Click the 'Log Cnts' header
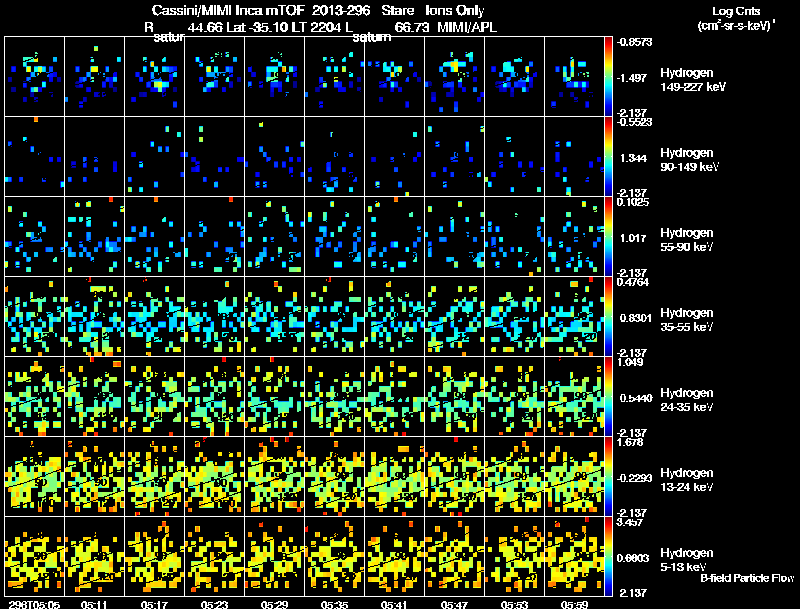 point(736,11)
